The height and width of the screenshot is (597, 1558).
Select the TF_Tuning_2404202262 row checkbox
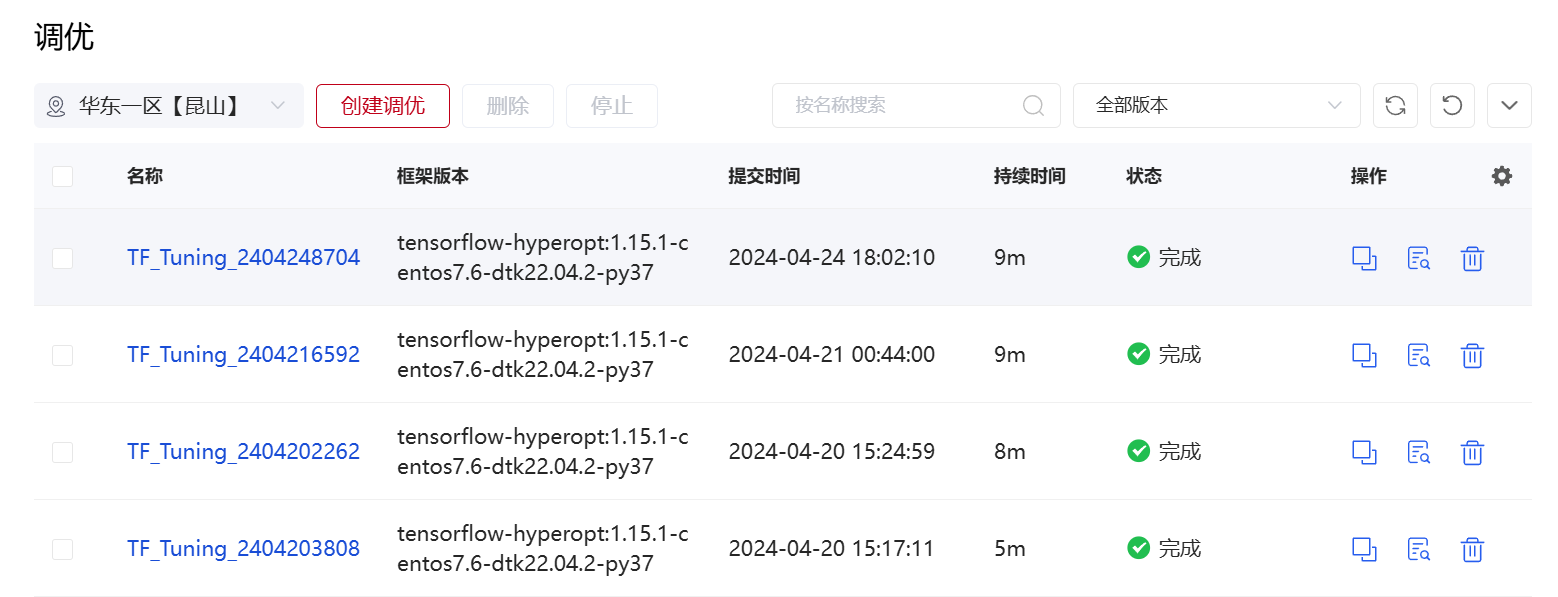pos(62,452)
